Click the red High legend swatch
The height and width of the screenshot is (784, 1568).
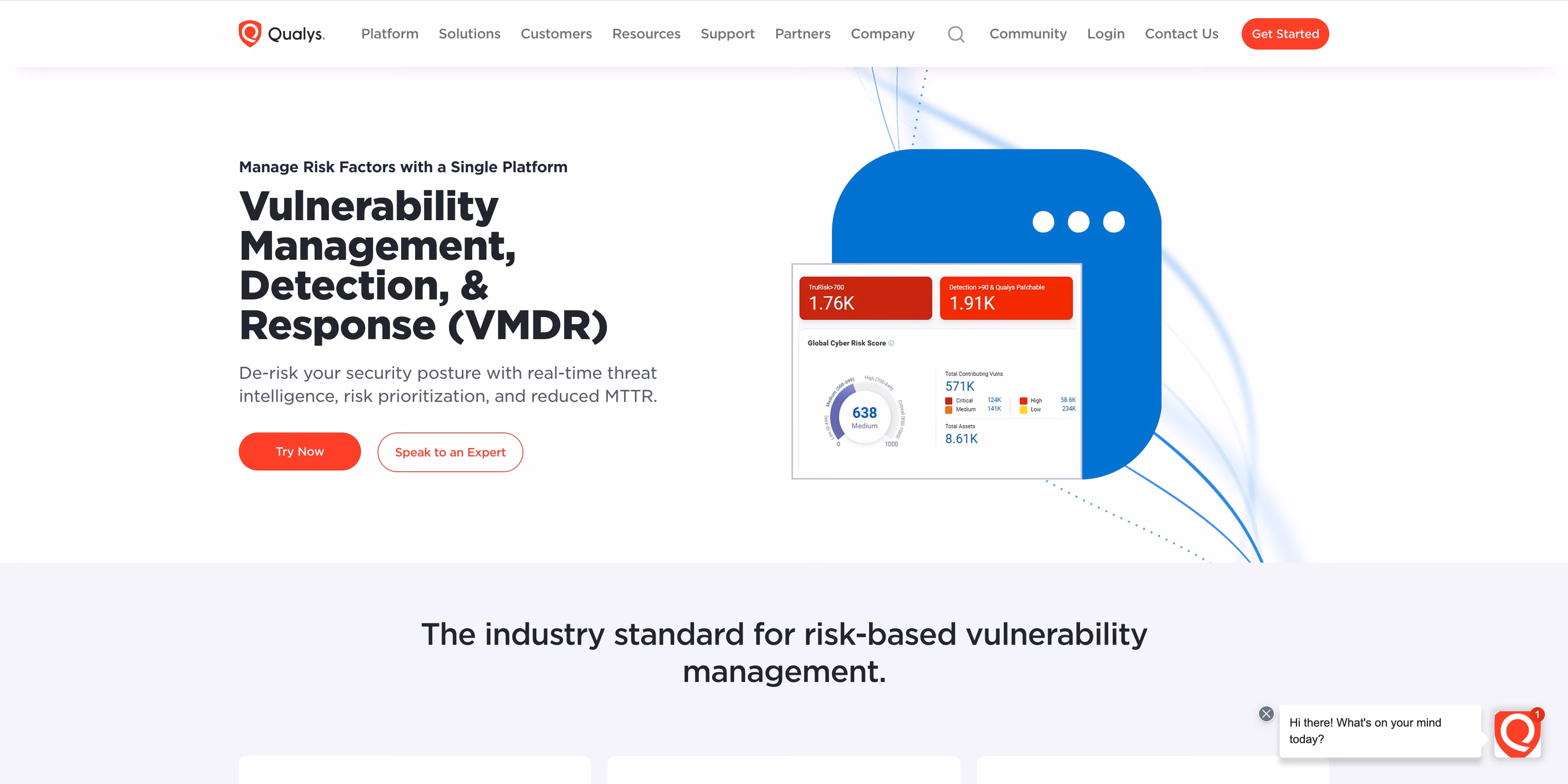(x=1023, y=401)
